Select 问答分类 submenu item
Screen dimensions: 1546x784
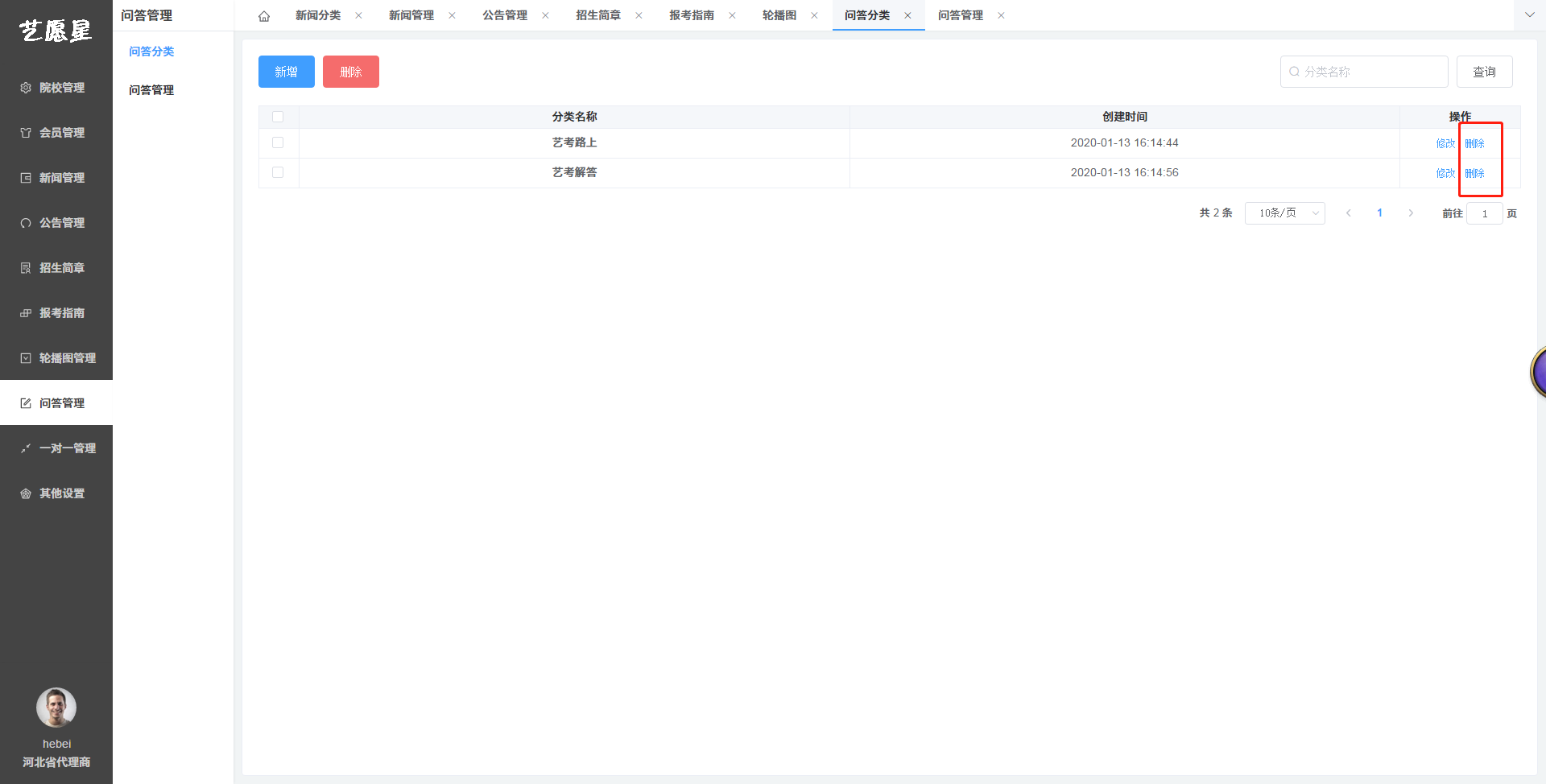coord(151,52)
